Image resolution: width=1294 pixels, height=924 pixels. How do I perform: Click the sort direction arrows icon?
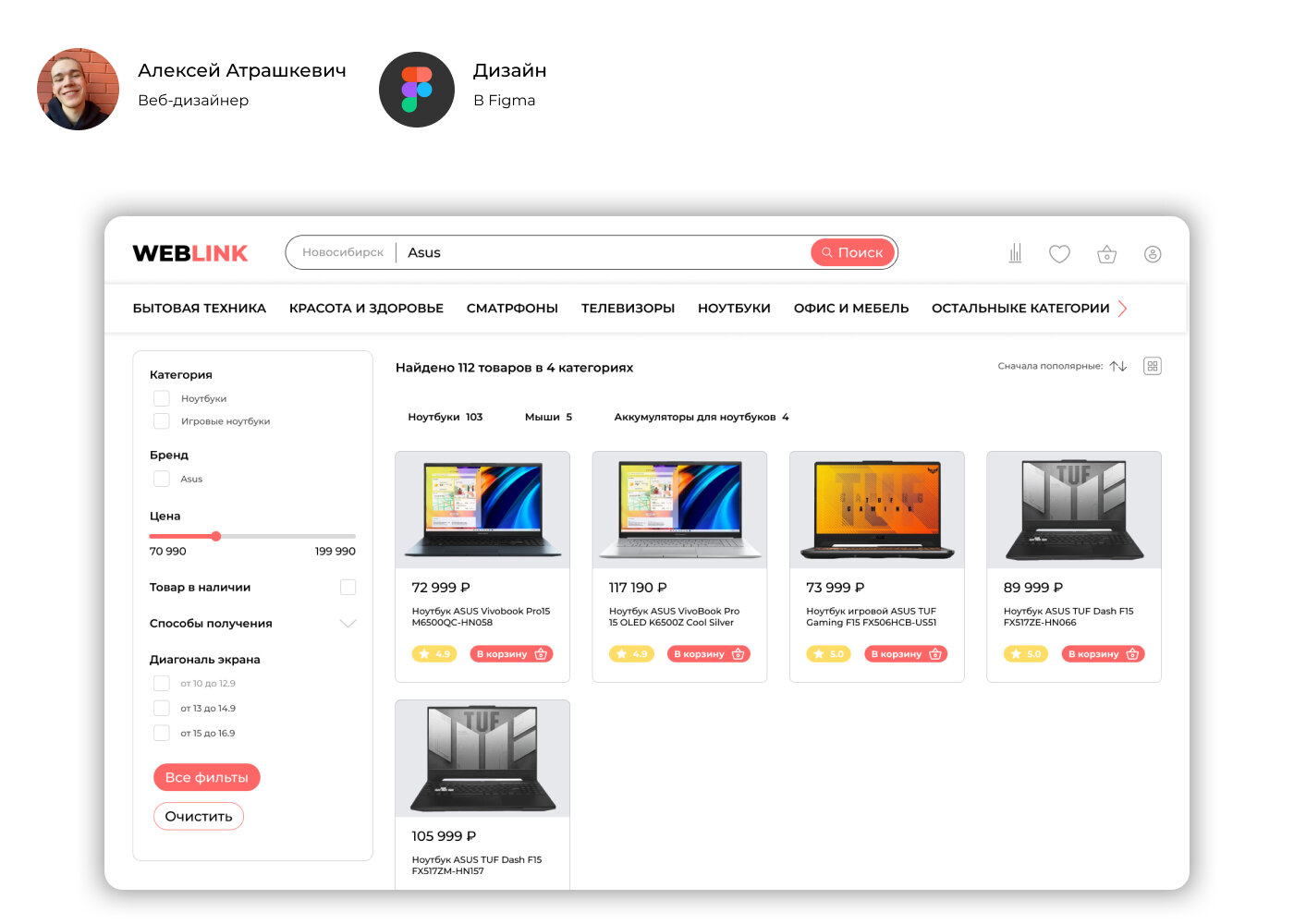click(1118, 366)
